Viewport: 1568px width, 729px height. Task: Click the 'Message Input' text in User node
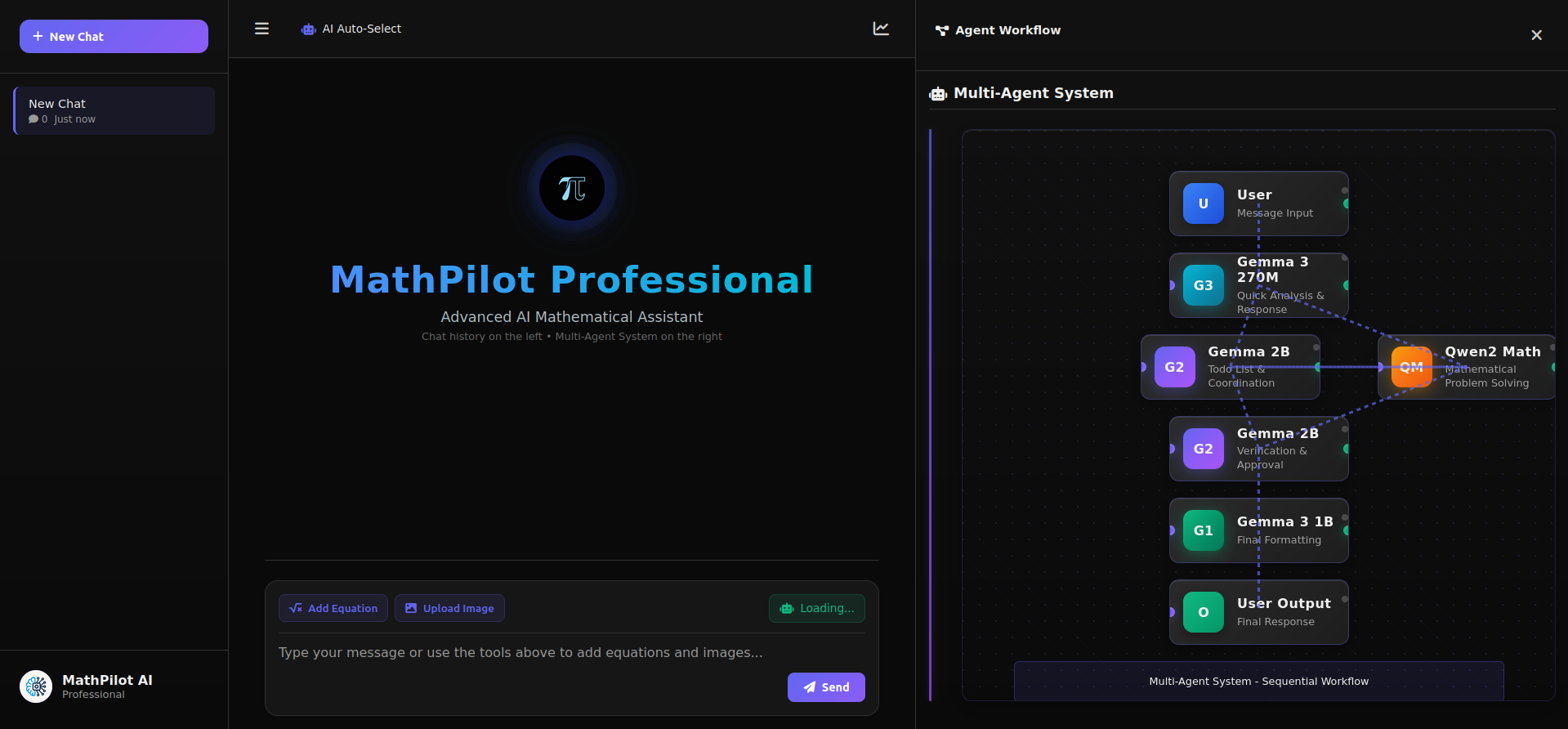pyautogui.click(x=1275, y=213)
